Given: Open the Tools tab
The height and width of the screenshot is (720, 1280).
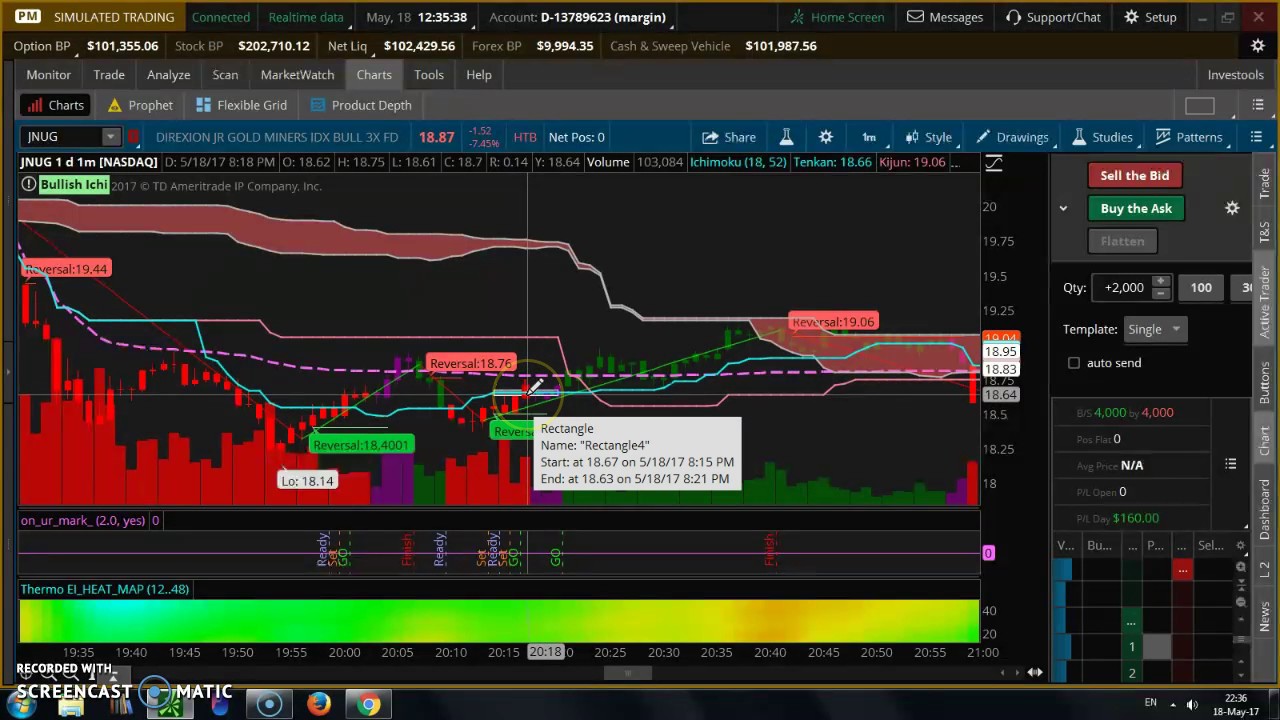Looking at the screenshot, I should pyautogui.click(x=428, y=75).
